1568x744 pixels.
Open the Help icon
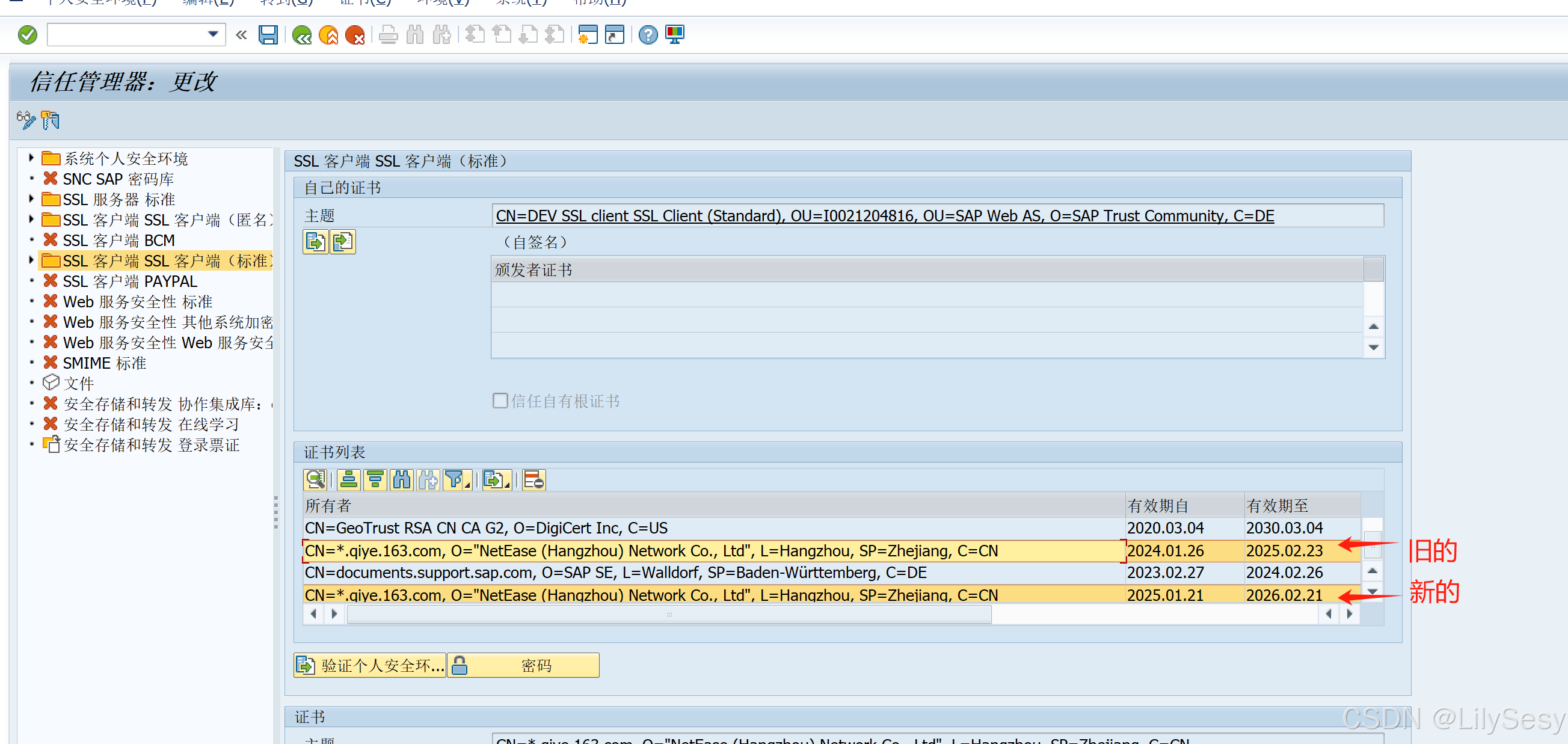(x=647, y=35)
